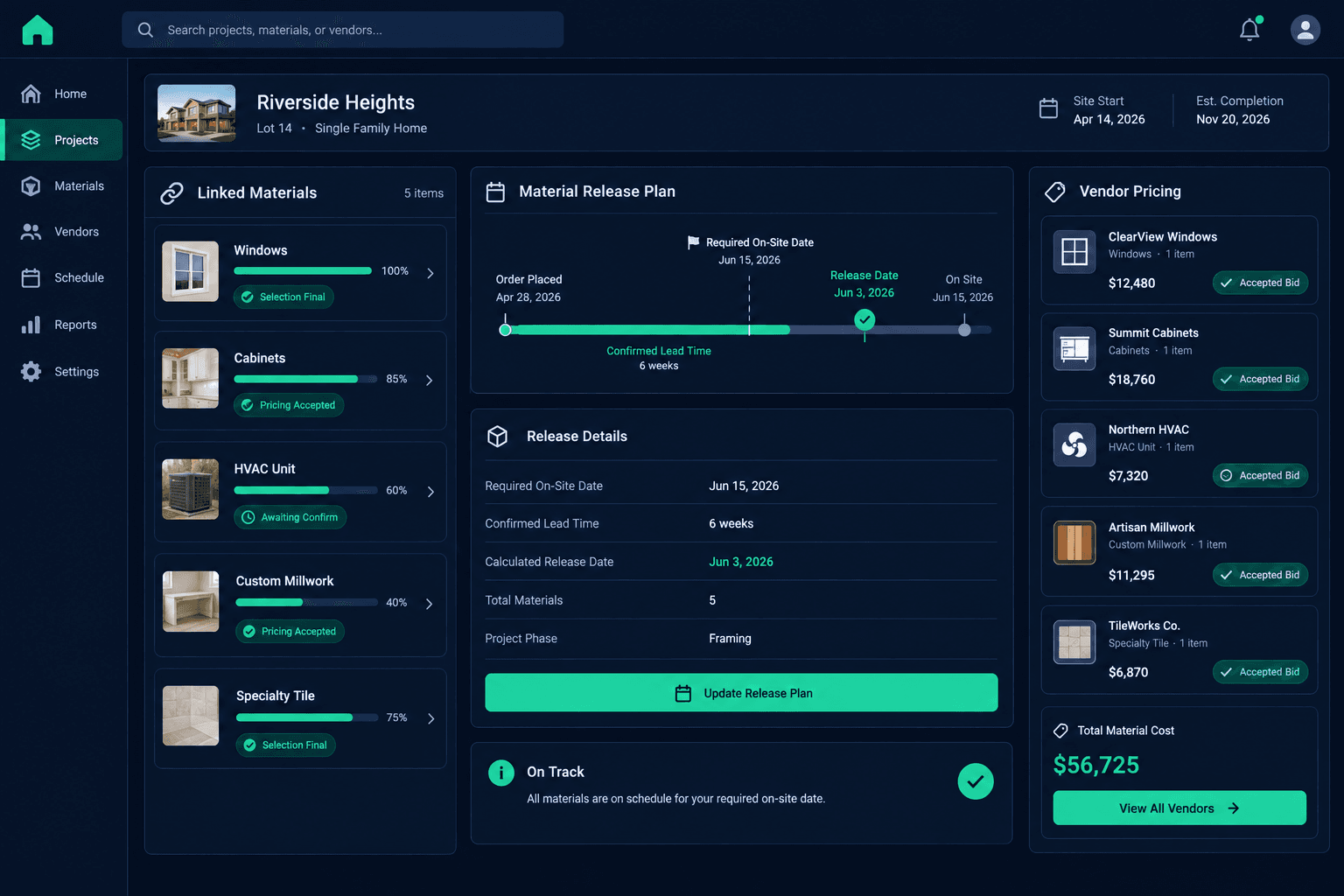This screenshot has height=896, width=1344.
Task: Click the green home logo icon
Action: (38, 30)
